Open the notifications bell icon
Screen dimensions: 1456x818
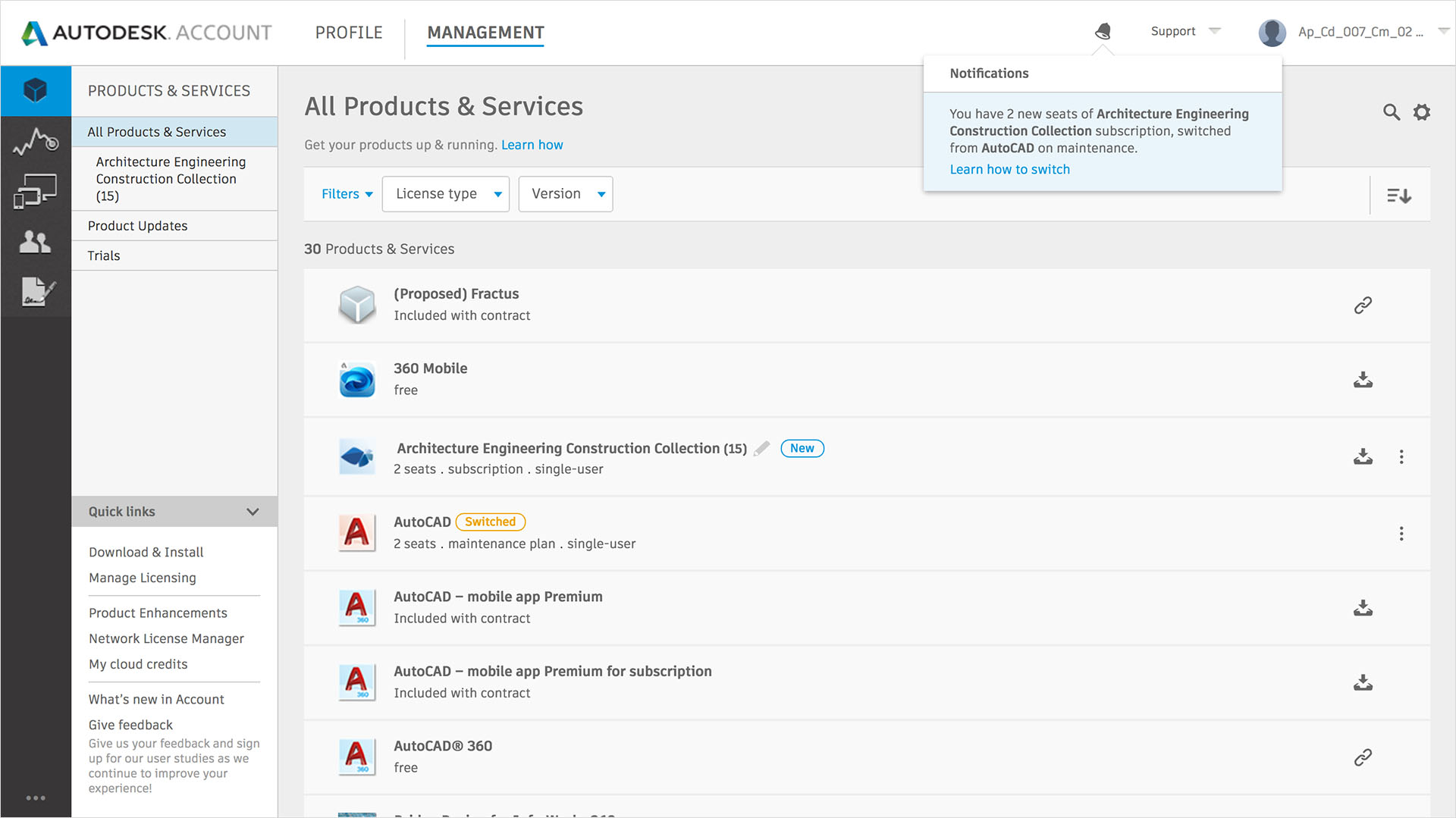(1103, 31)
